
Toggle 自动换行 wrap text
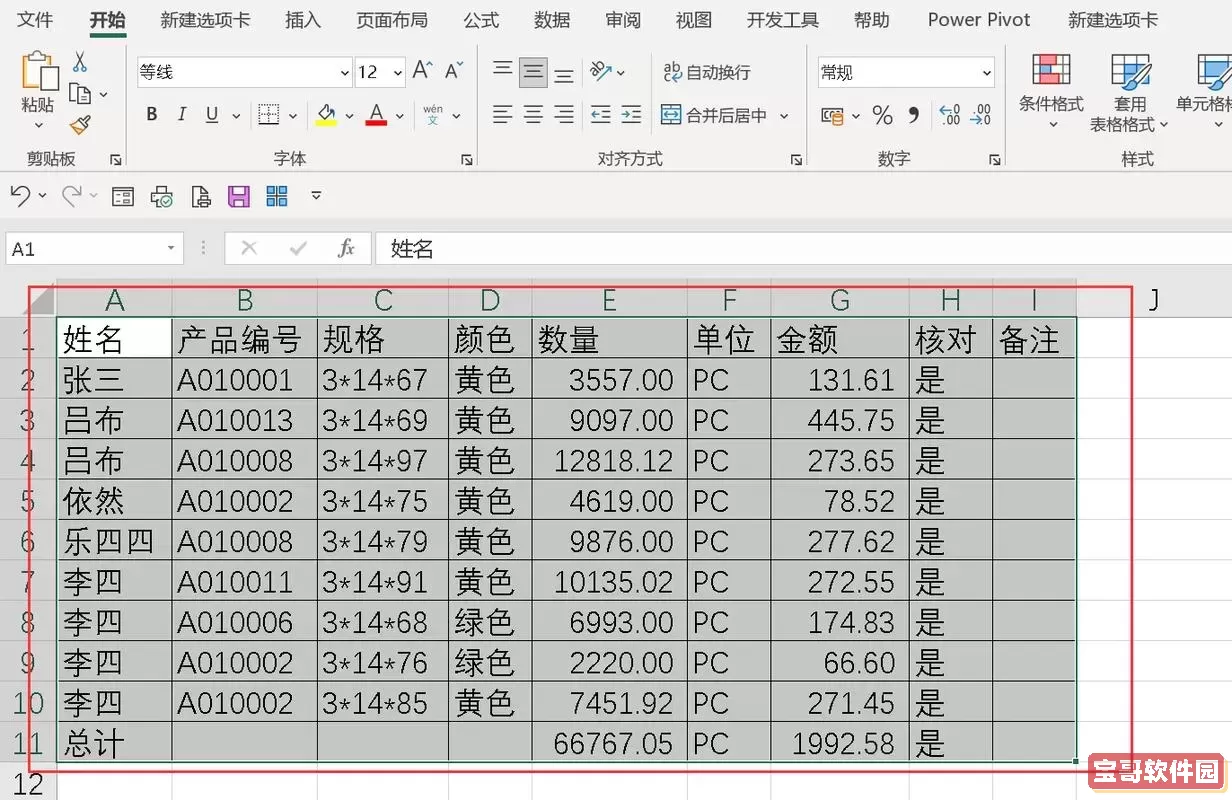click(706, 72)
